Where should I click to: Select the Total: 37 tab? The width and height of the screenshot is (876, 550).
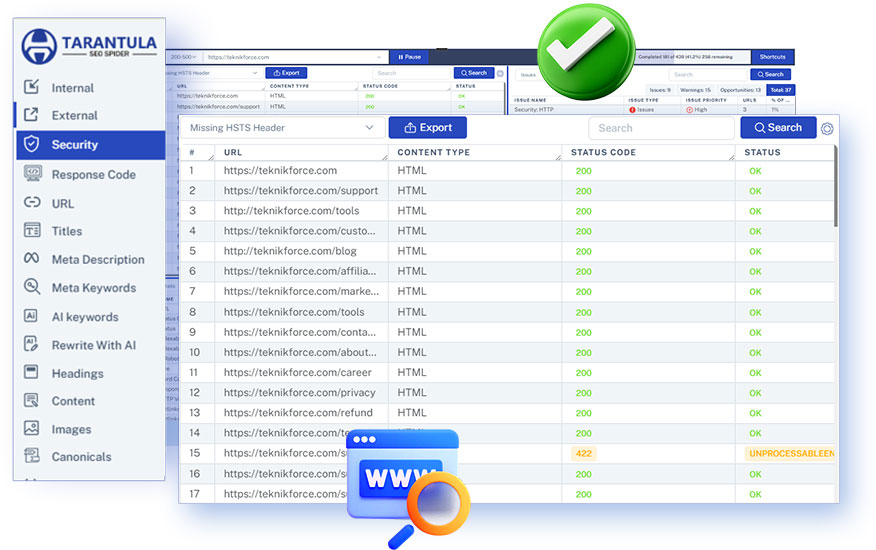tap(780, 90)
